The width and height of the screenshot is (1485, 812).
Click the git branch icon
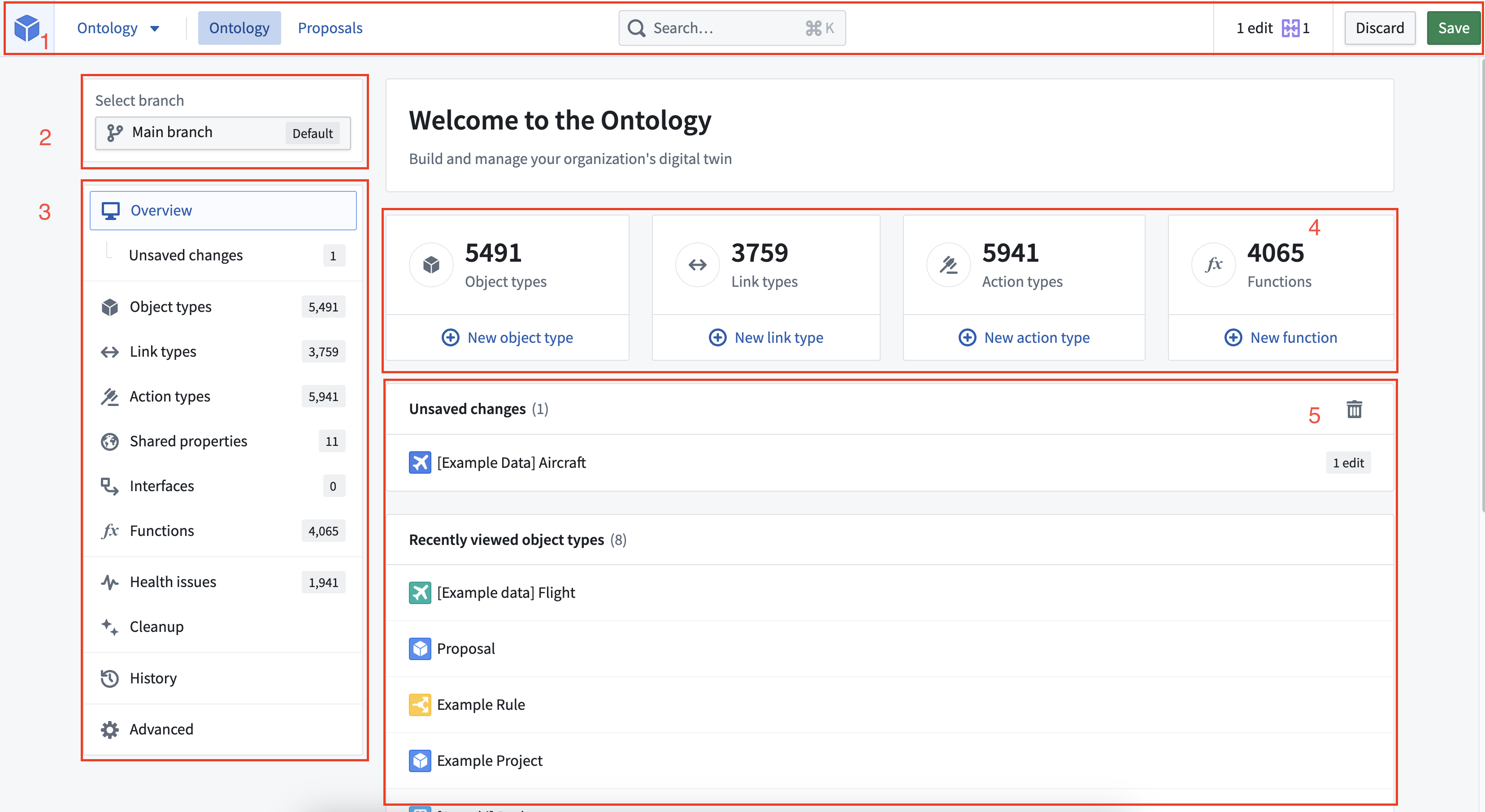click(115, 133)
